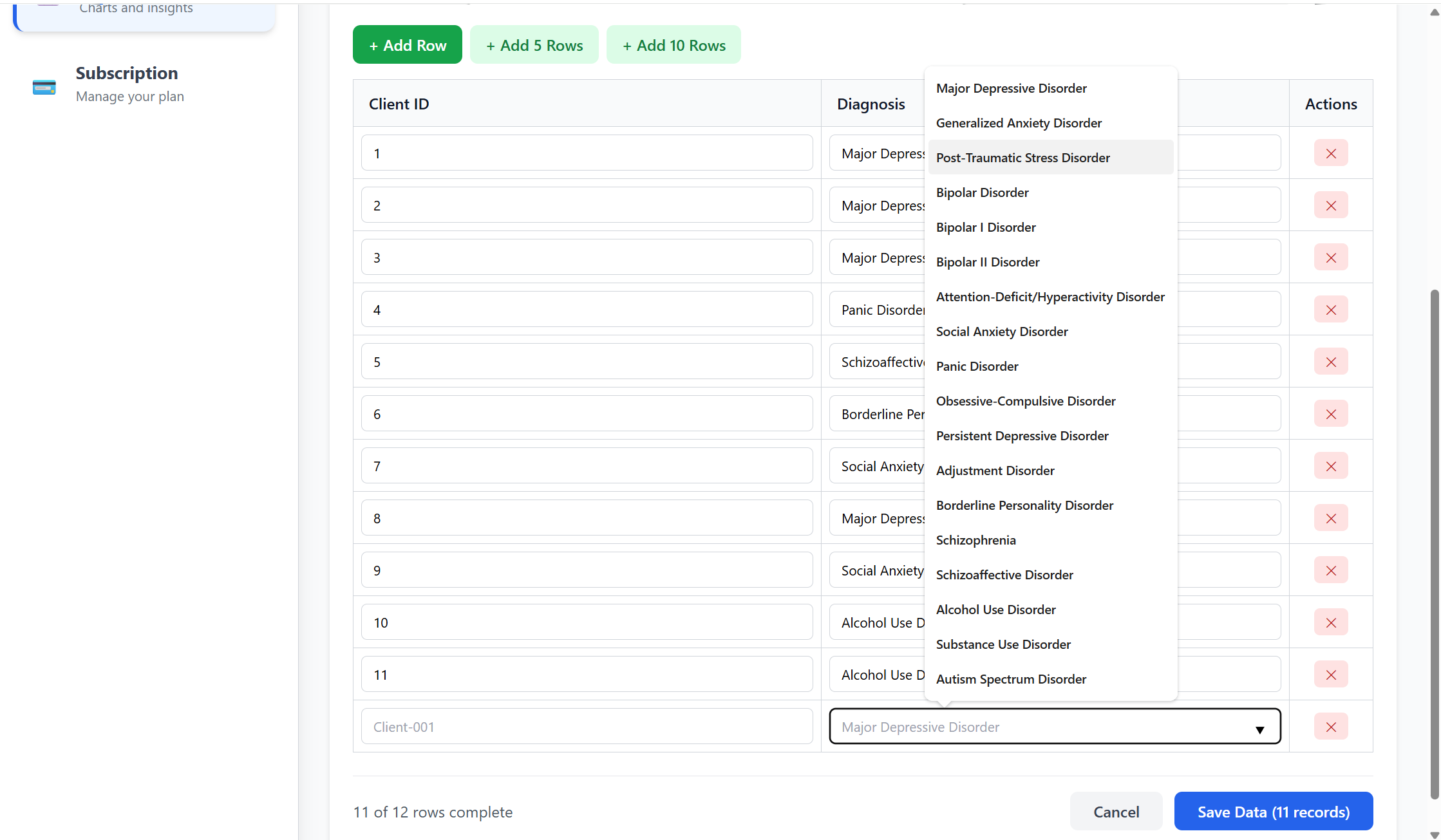Click the Client-001 input field
Image resolution: width=1441 pixels, height=840 pixels.
587,726
